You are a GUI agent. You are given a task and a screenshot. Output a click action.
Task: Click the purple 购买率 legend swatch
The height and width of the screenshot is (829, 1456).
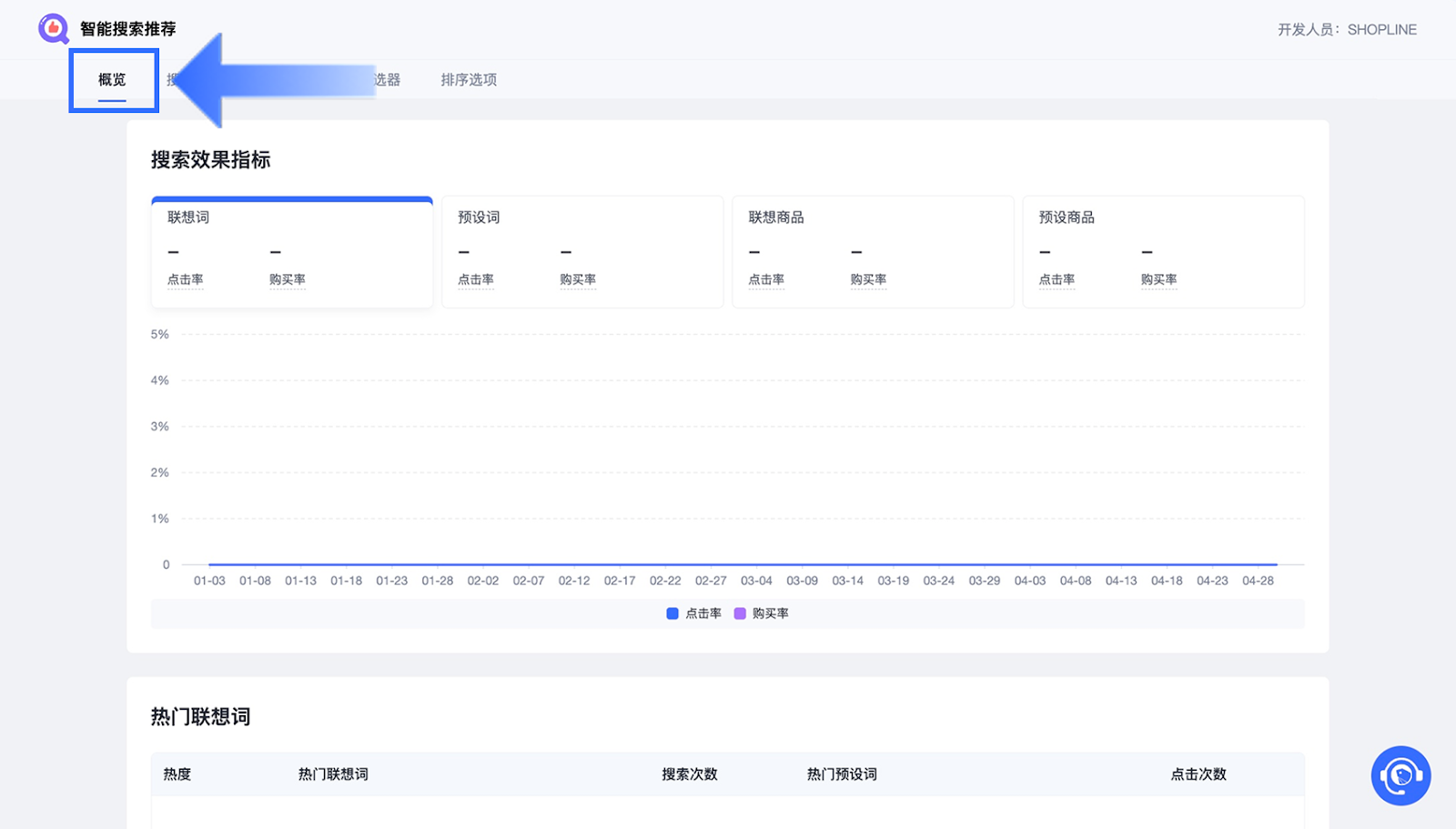[x=740, y=613]
